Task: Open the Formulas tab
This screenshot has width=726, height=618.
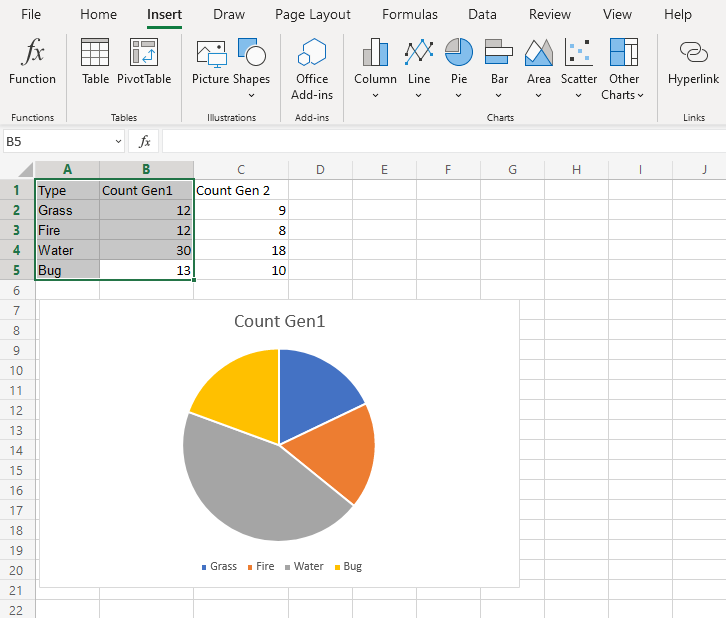Action: (409, 14)
